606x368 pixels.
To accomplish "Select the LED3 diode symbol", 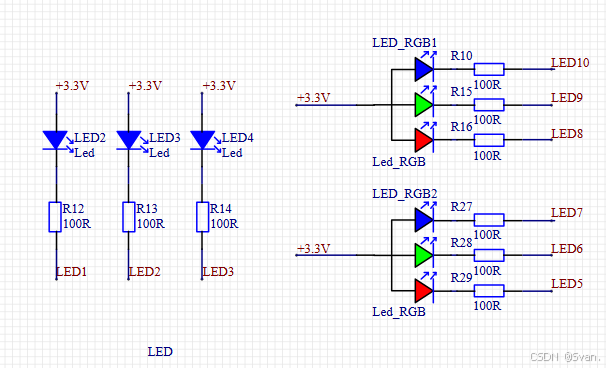I will (x=129, y=140).
